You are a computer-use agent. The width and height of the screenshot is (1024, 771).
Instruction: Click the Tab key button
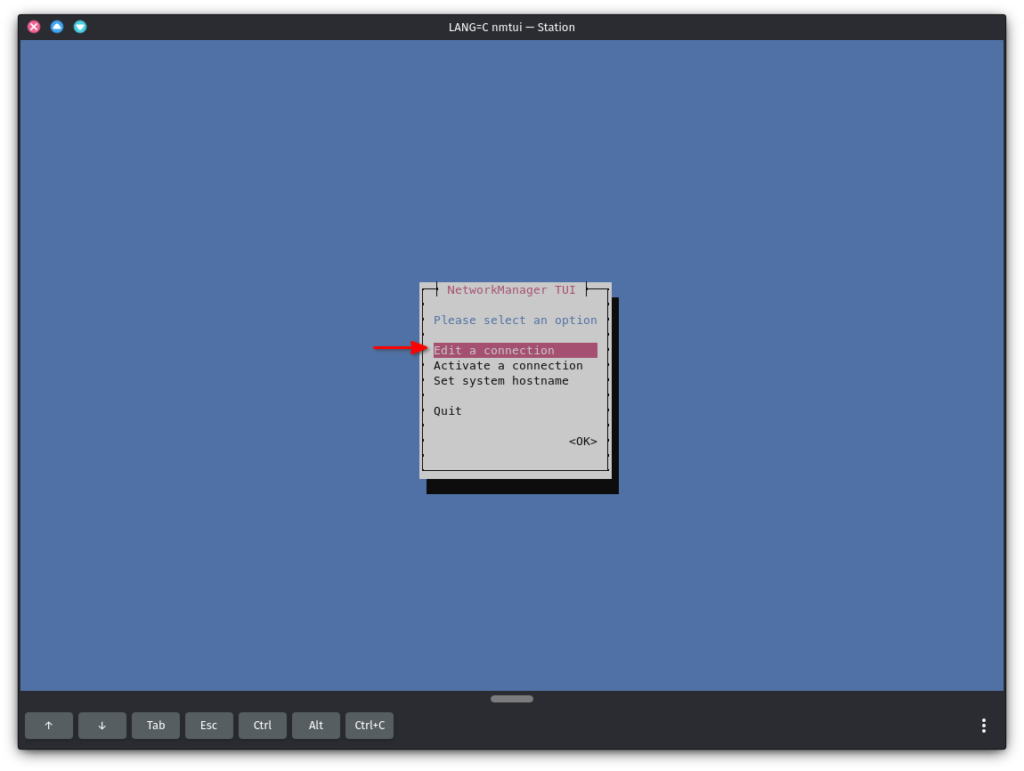(155, 725)
